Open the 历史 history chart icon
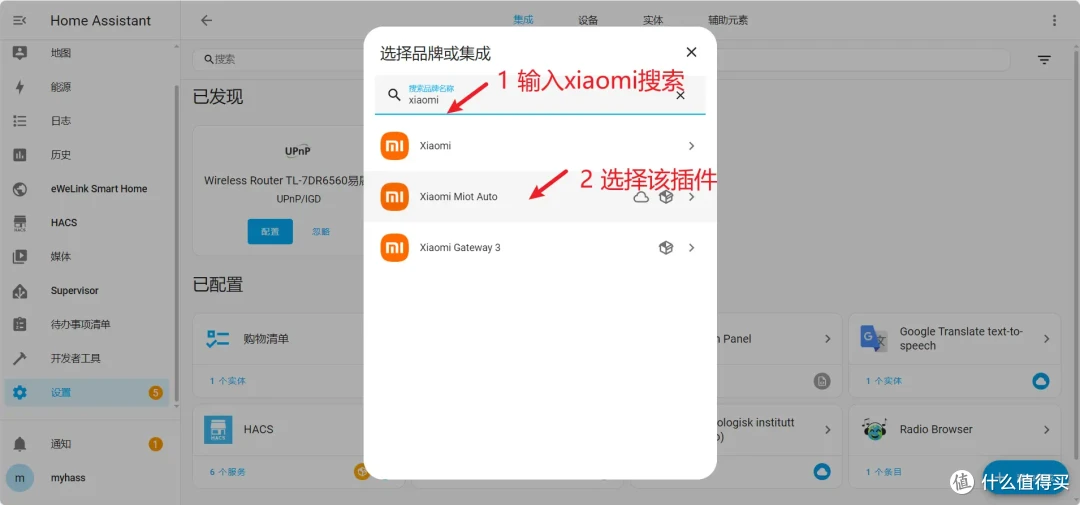The height and width of the screenshot is (505, 1080). point(20,155)
